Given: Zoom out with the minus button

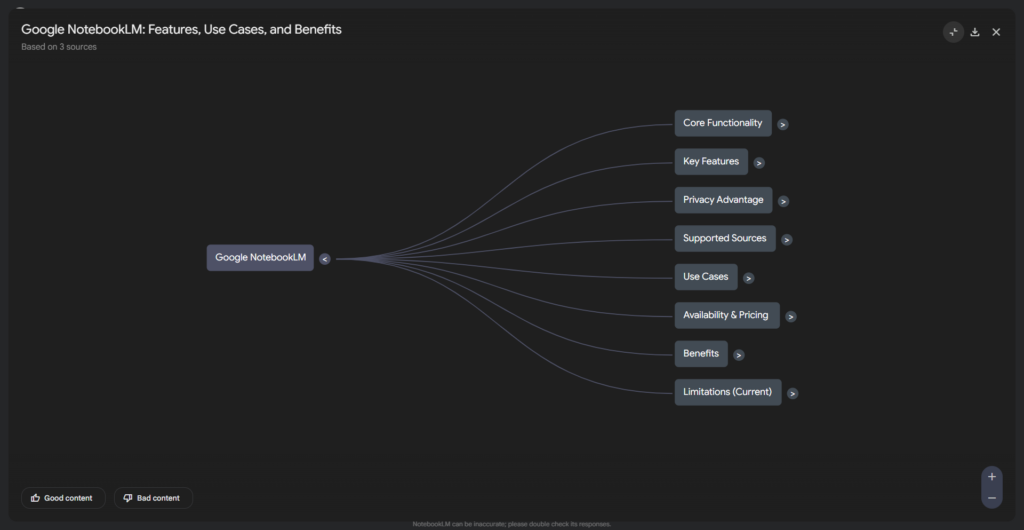Looking at the screenshot, I should tap(991, 498).
